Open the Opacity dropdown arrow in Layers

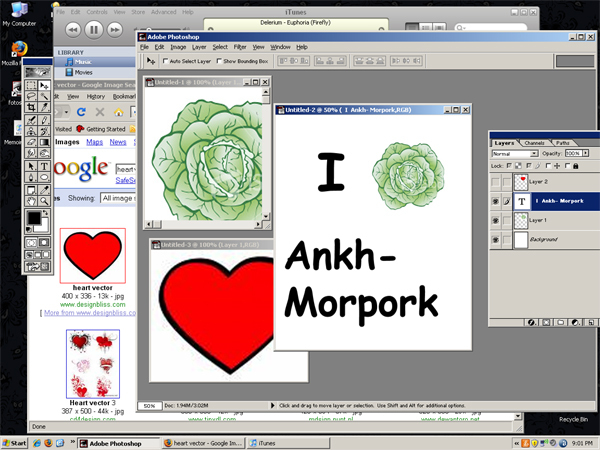pyautogui.click(x=587, y=154)
